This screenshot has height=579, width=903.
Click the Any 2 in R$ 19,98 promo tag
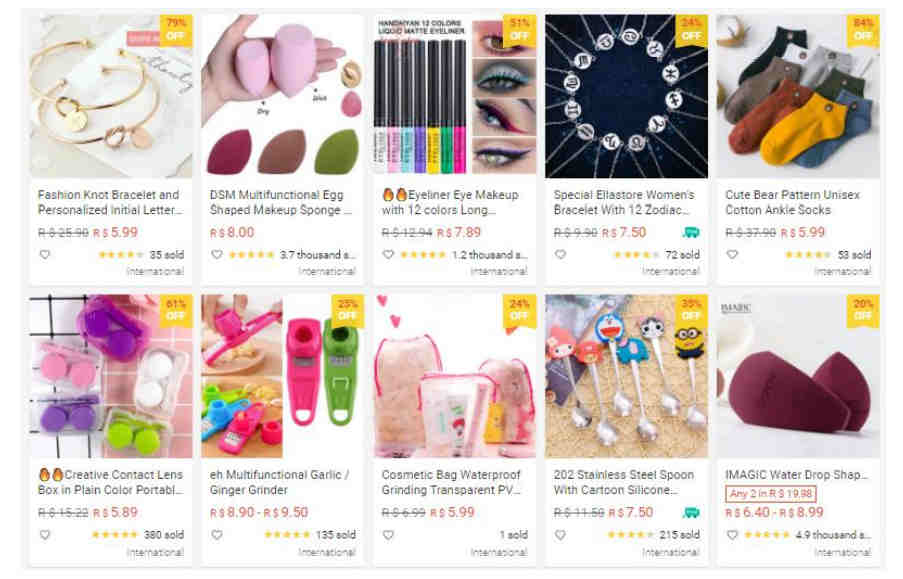[x=771, y=494]
